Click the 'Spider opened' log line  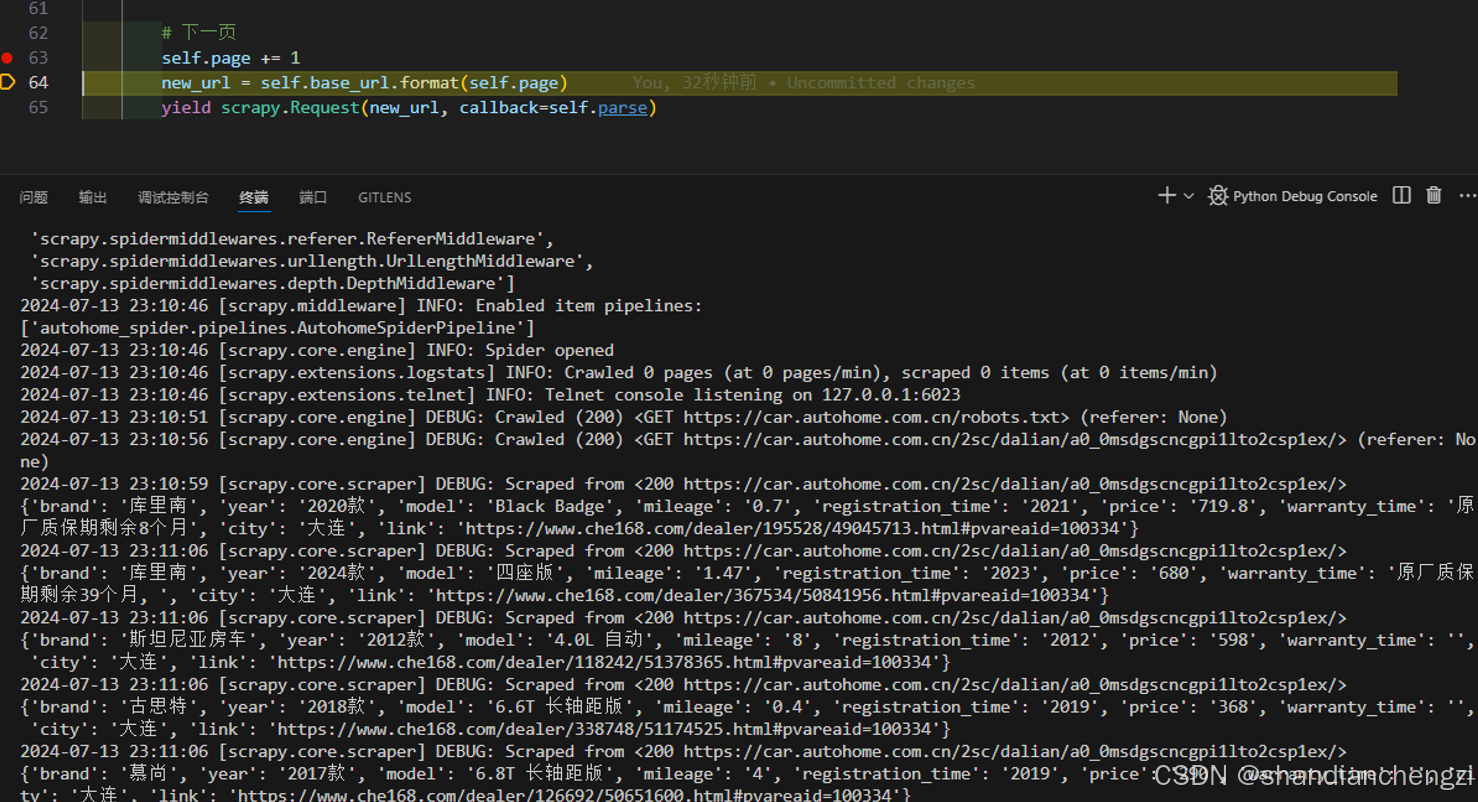click(317, 350)
